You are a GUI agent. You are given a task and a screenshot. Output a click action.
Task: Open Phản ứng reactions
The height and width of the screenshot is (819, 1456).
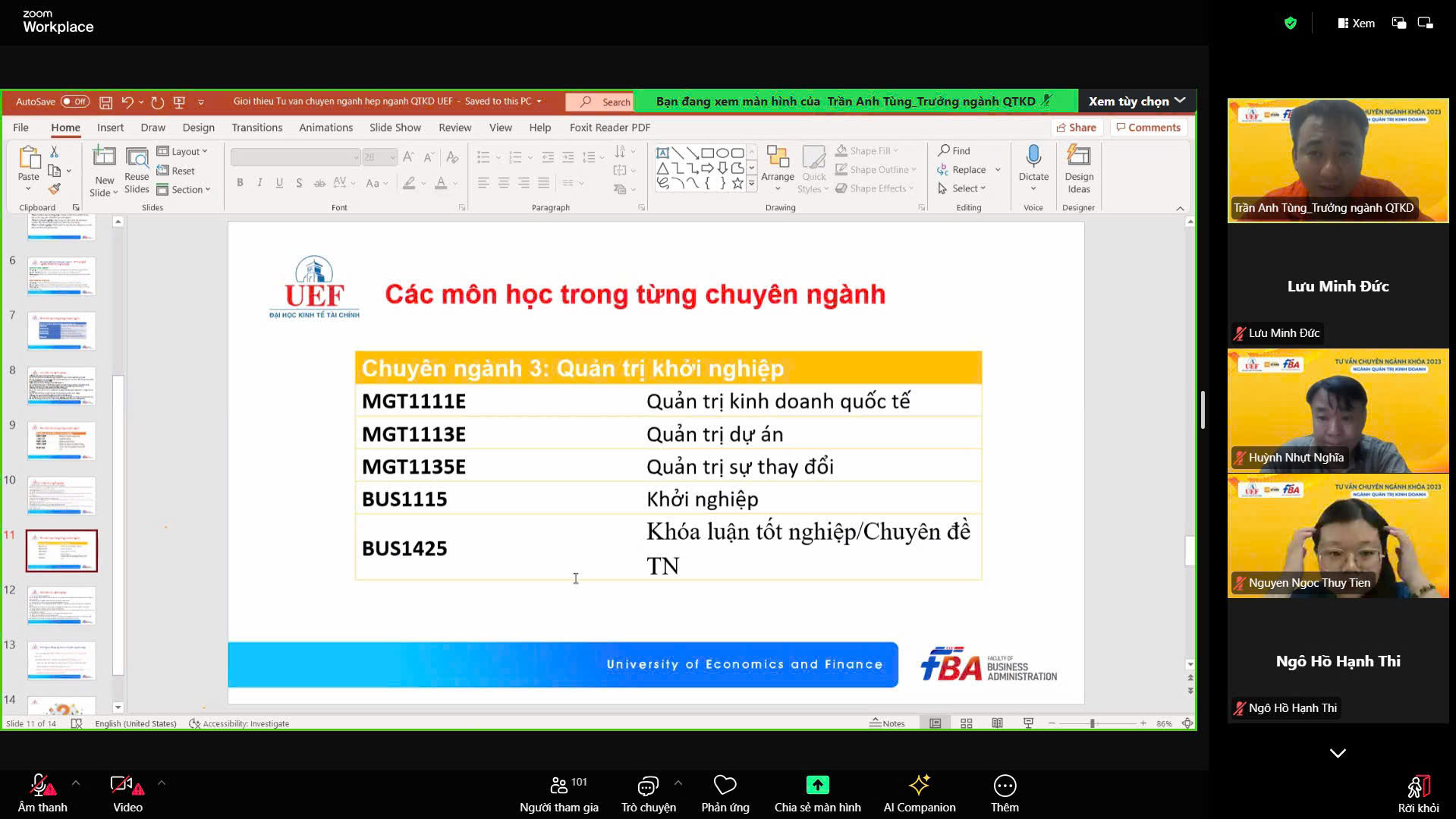(x=725, y=786)
